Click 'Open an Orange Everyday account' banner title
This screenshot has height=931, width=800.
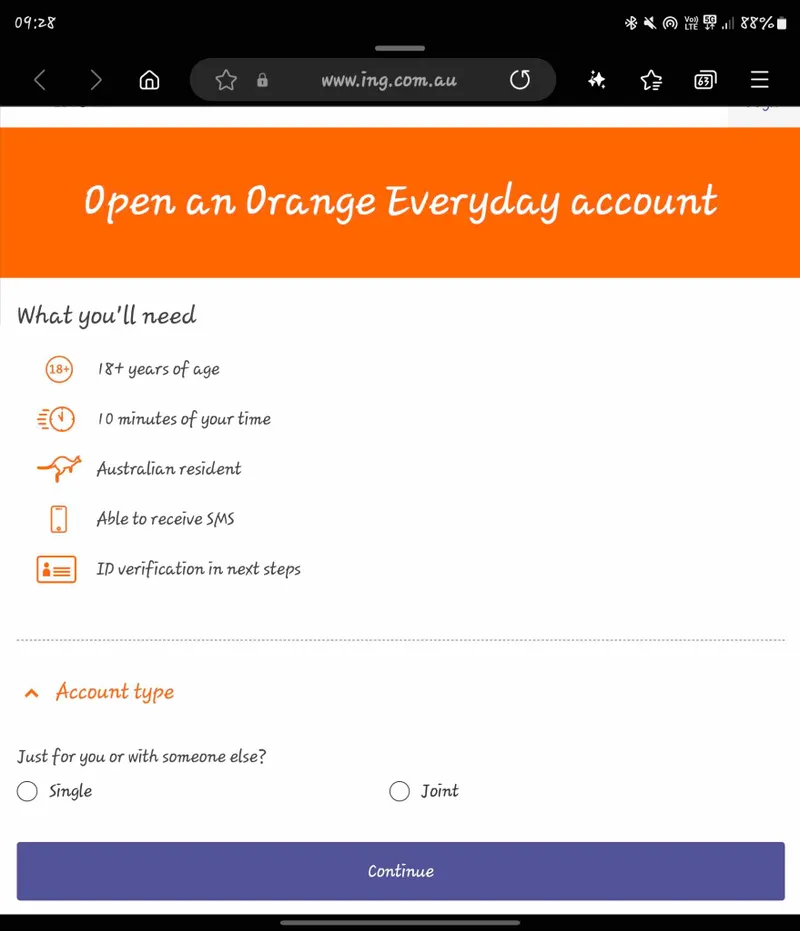[x=400, y=202]
